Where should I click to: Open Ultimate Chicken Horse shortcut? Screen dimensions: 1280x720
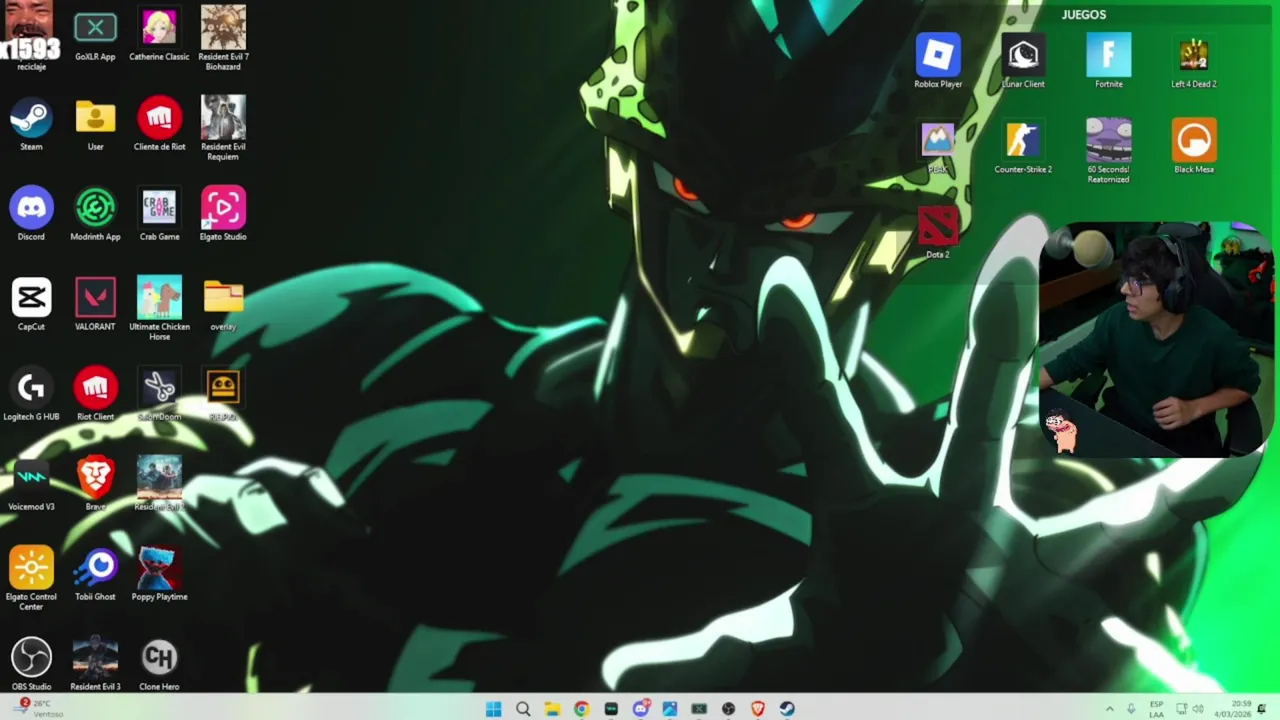159,309
